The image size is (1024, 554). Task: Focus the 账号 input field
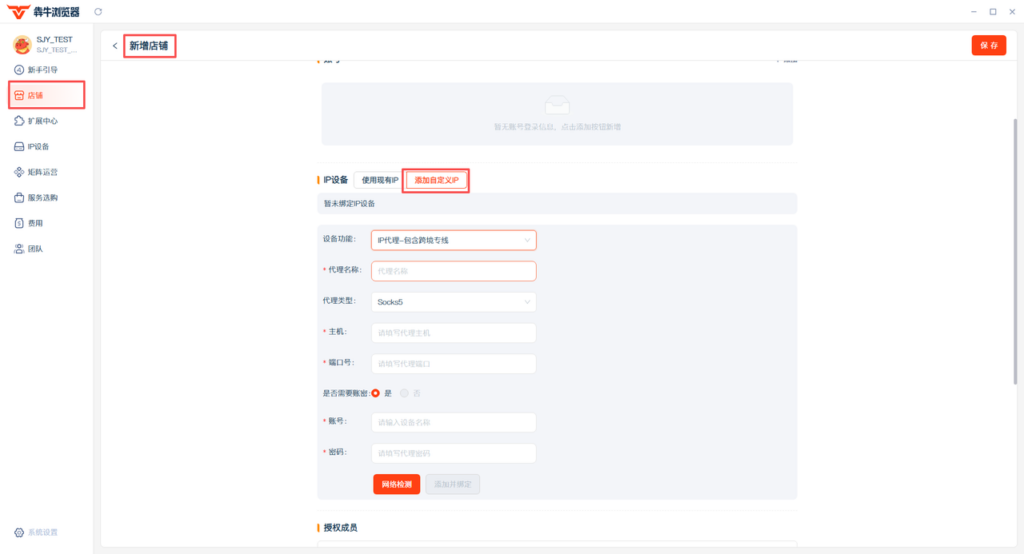454,422
